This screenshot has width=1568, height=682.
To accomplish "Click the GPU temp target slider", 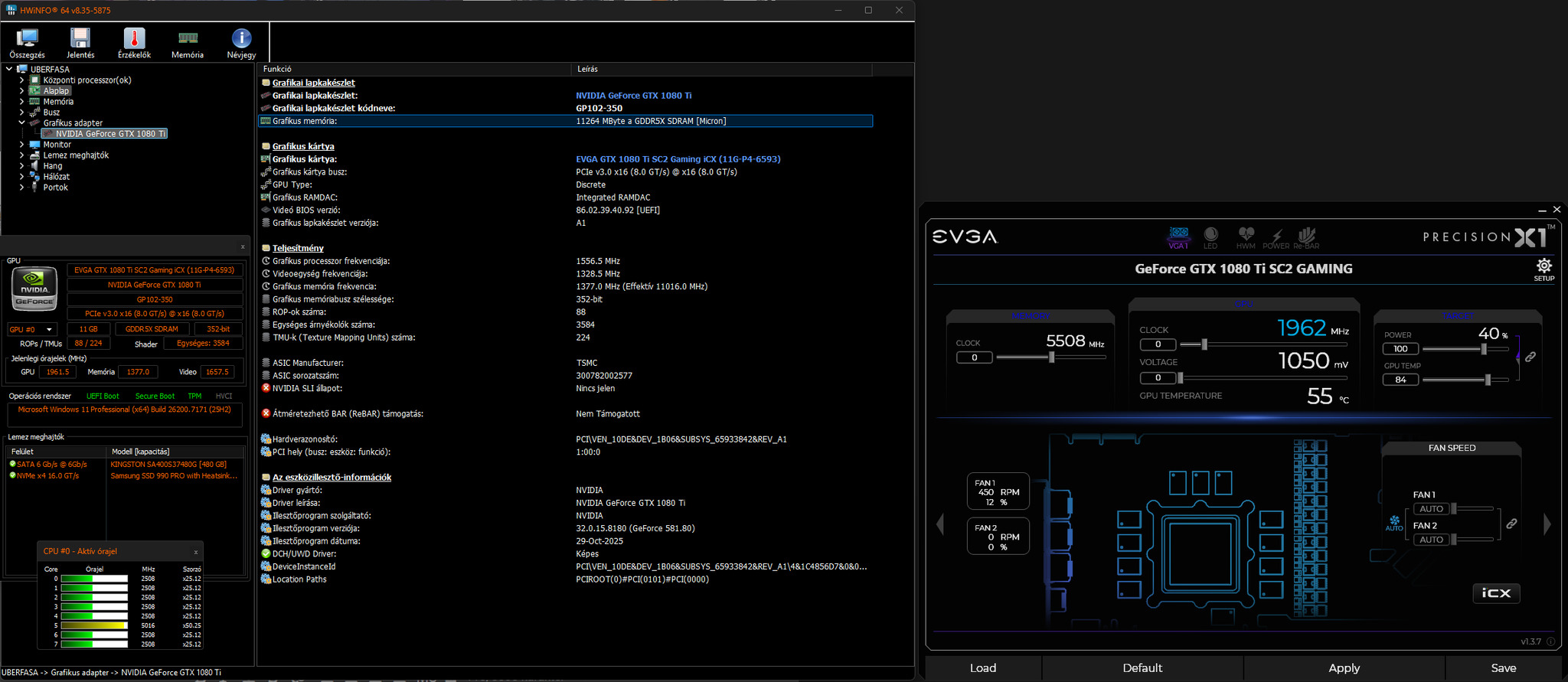I will pos(1465,380).
